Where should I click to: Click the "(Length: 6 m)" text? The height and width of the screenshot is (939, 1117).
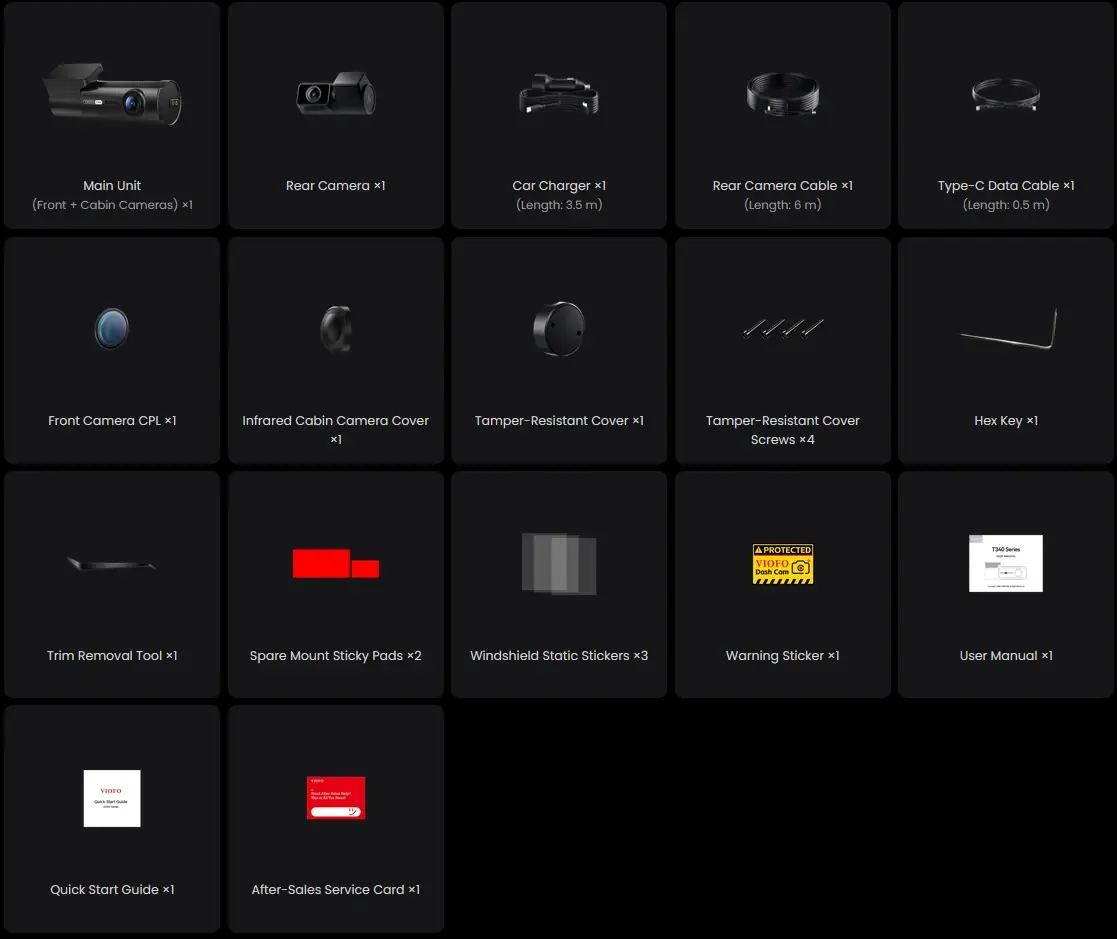[783, 204]
